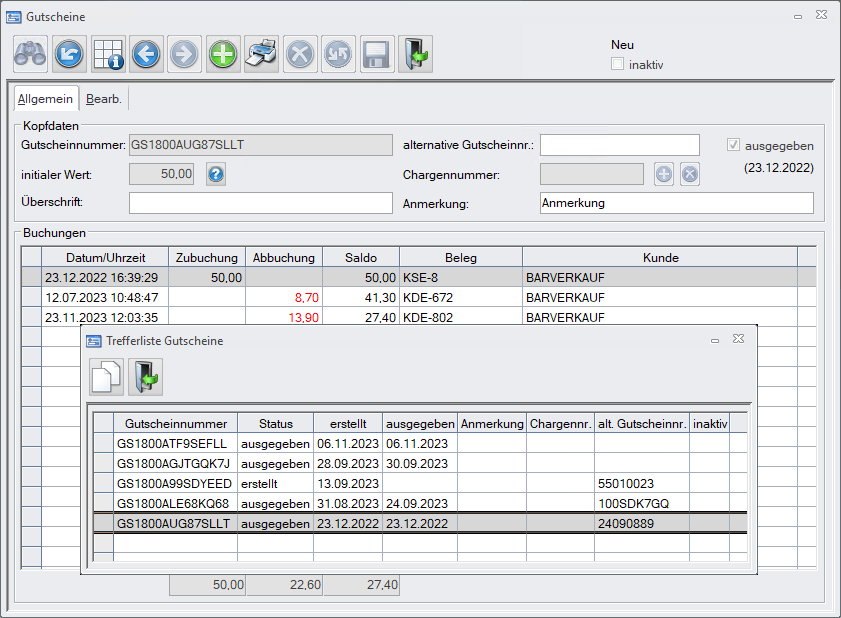Viewport: 841px width, 618px height.
Task: Click the blue undo arrow icon
Action: pyautogui.click(x=69, y=54)
